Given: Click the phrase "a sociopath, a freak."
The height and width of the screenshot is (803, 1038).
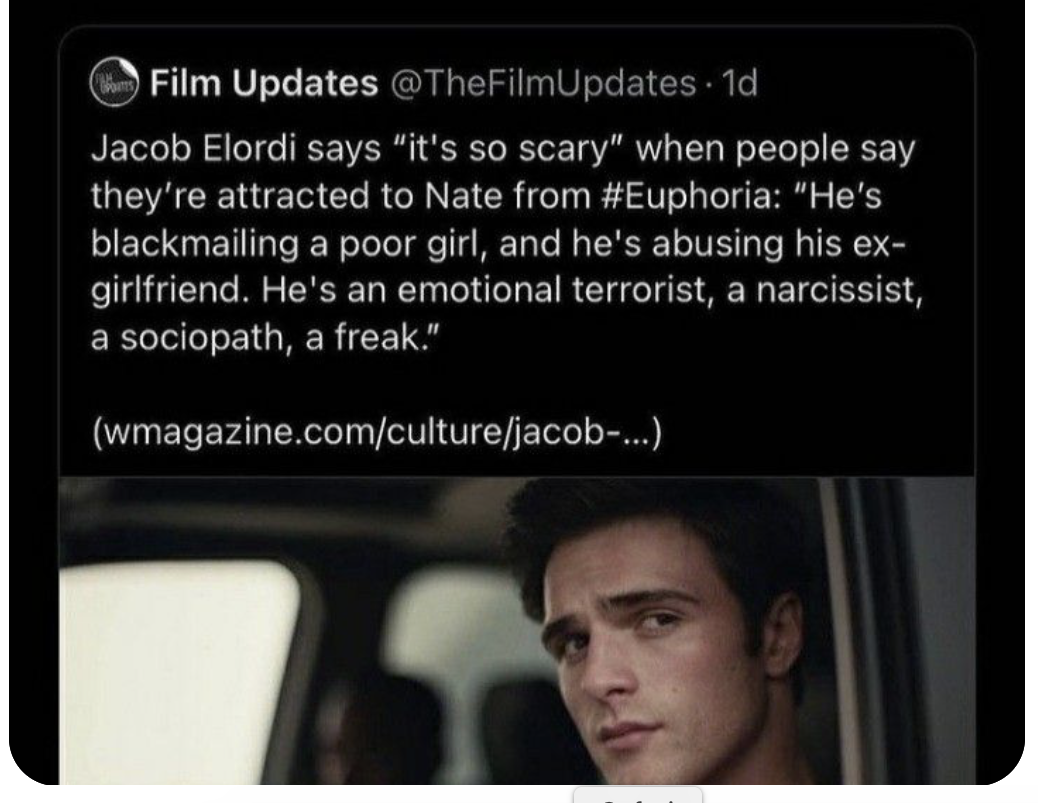Looking at the screenshot, I should pyautogui.click(x=265, y=338).
